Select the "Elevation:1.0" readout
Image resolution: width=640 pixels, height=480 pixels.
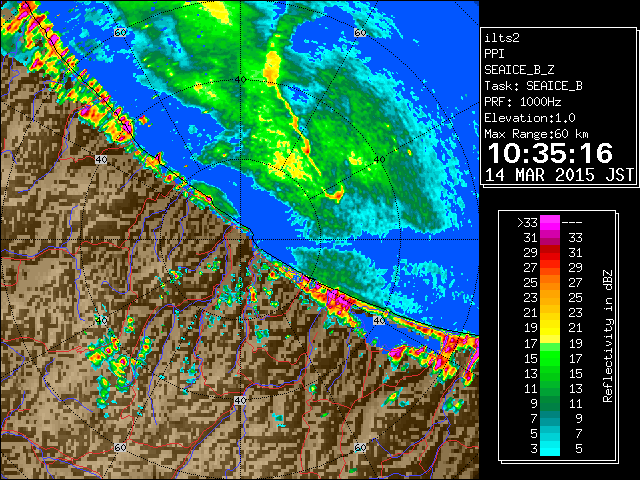tap(530, 118)
